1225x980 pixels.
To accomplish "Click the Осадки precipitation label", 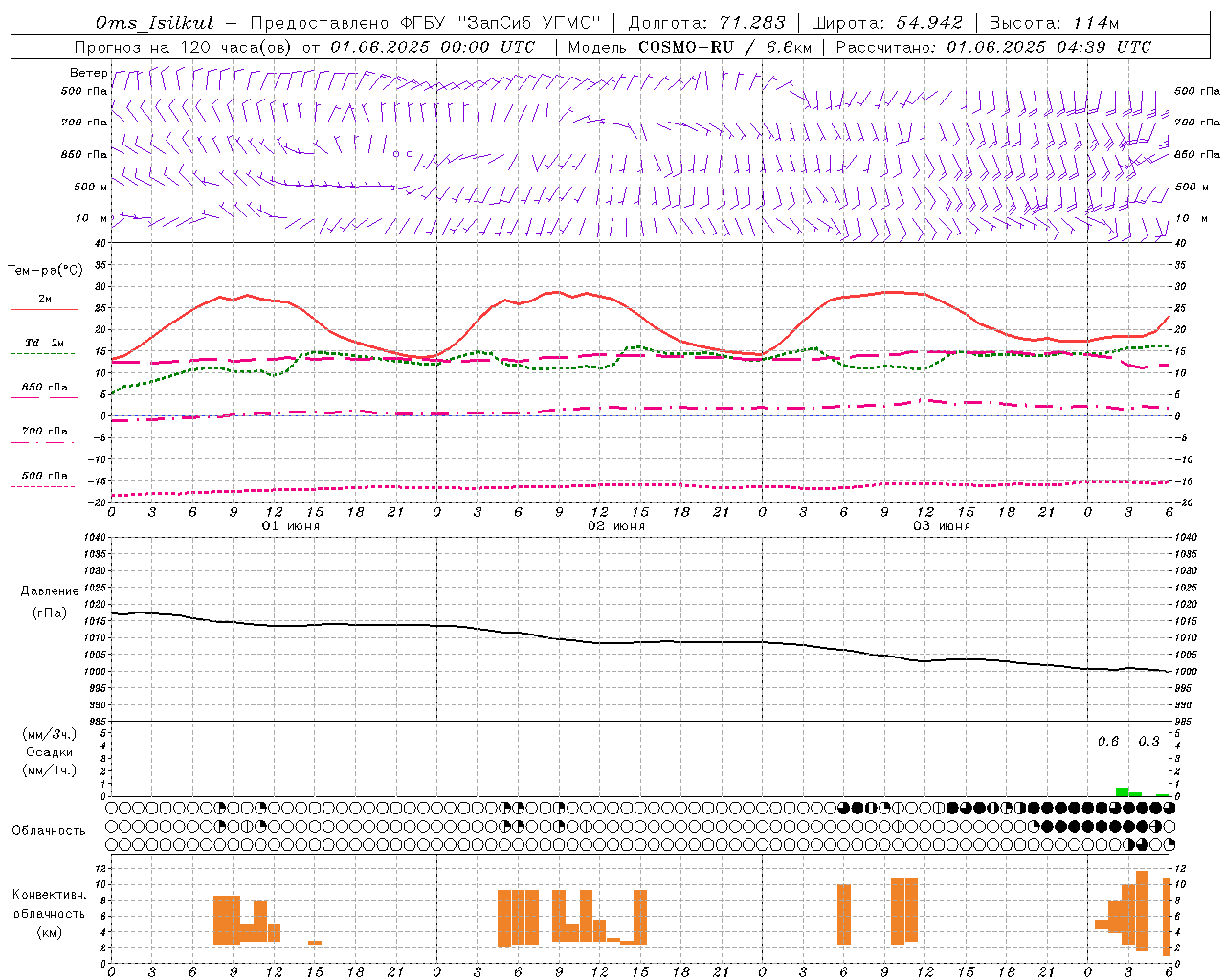I will [50, 752].
